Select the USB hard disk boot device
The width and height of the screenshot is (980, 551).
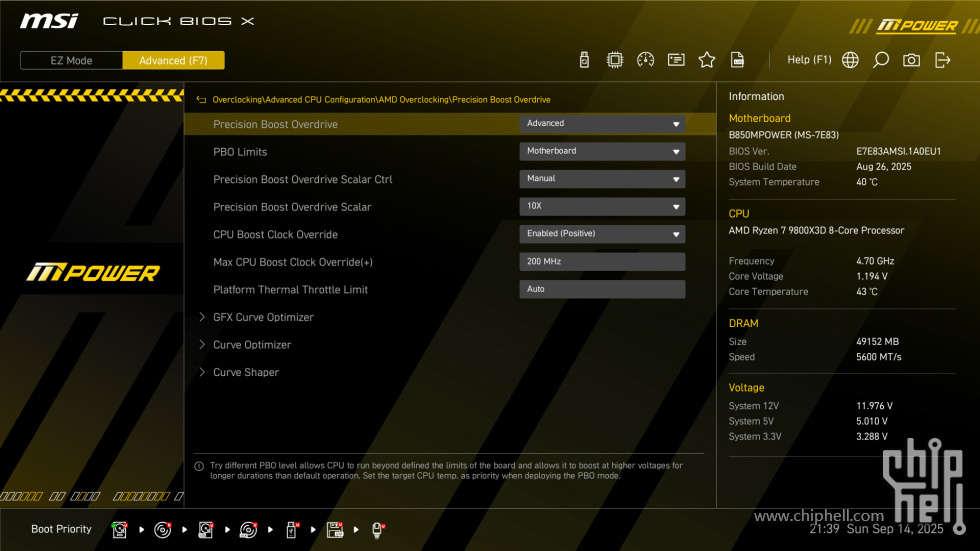(206, 530)
